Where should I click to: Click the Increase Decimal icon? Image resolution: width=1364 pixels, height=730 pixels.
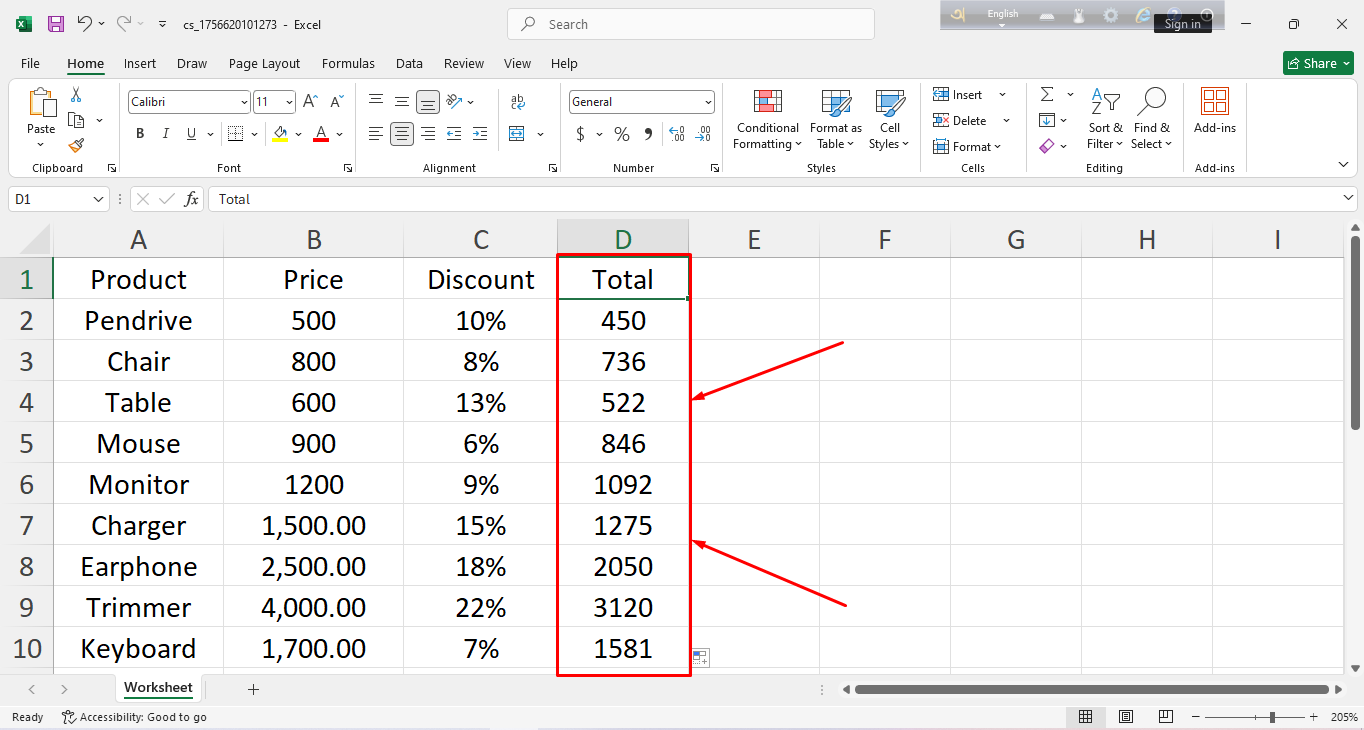[x=676, y=134]
